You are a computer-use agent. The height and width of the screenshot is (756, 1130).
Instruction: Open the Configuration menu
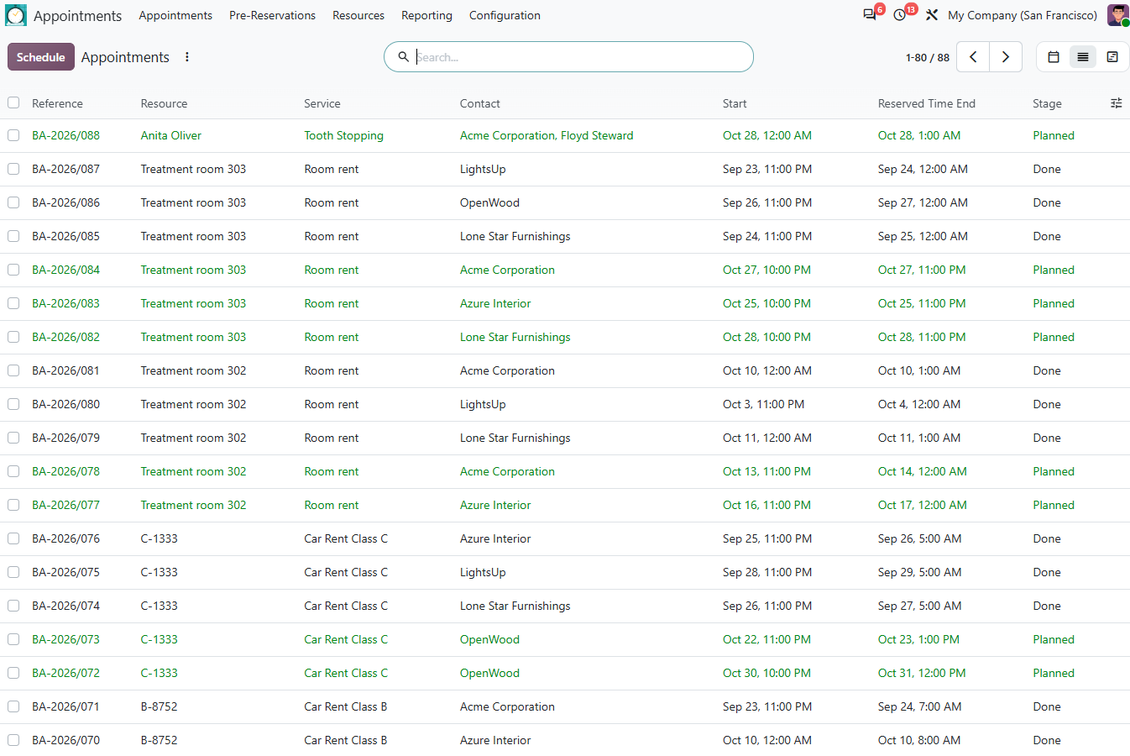click(x=504, y=15)
